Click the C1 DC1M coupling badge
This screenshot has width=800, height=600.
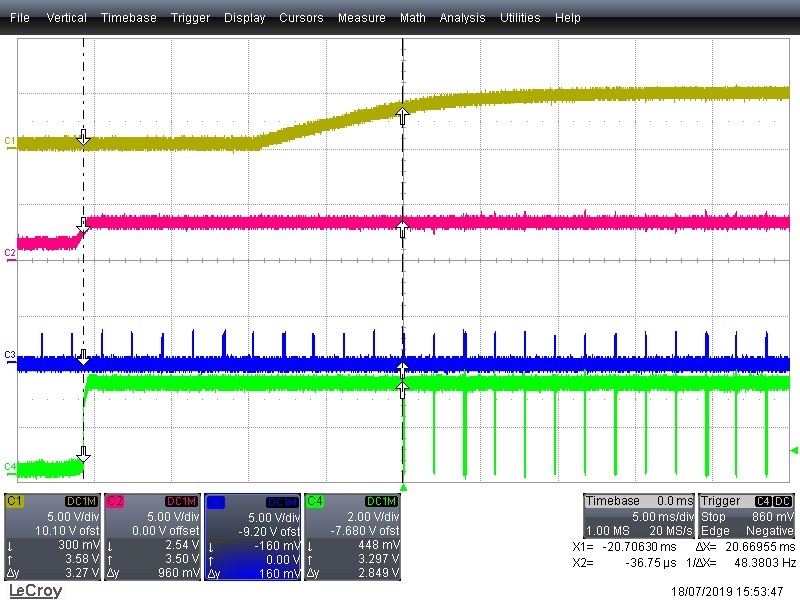click(x=82, y=502)
